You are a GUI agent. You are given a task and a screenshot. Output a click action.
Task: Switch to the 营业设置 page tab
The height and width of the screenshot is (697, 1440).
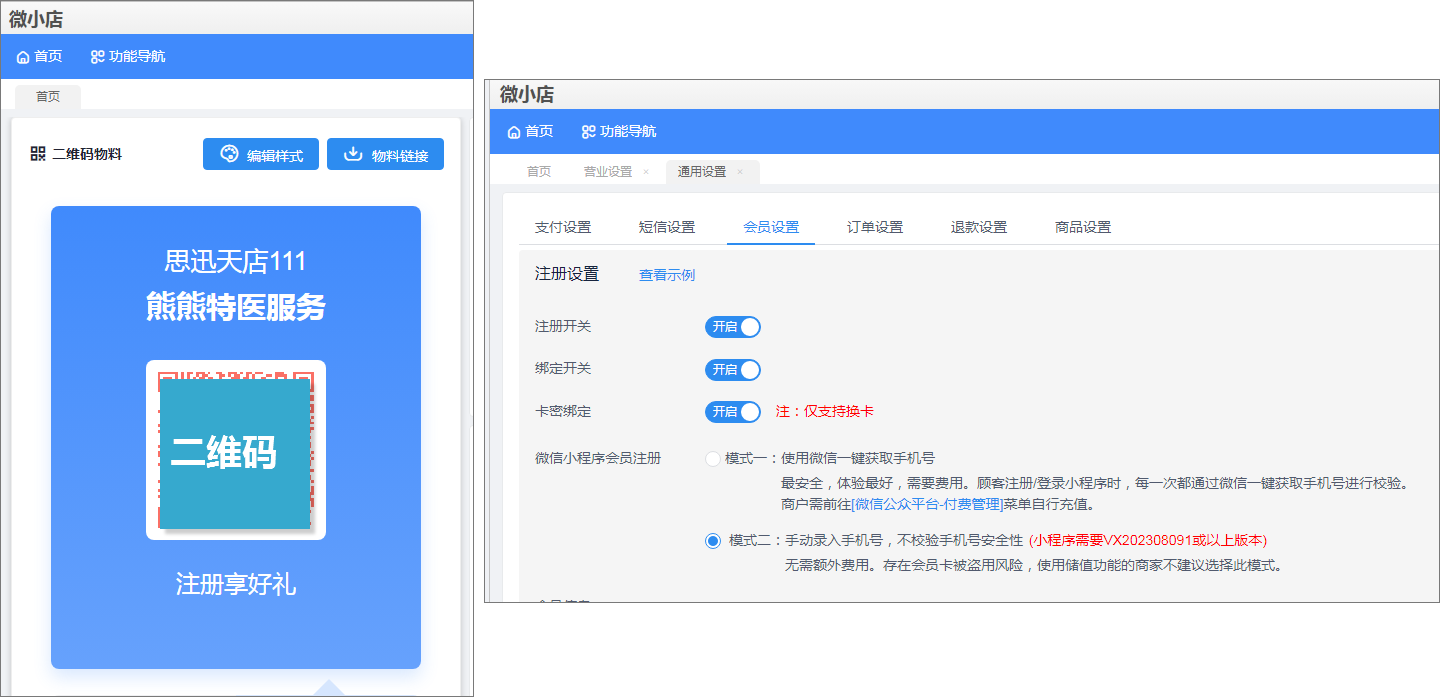point(608,172)
